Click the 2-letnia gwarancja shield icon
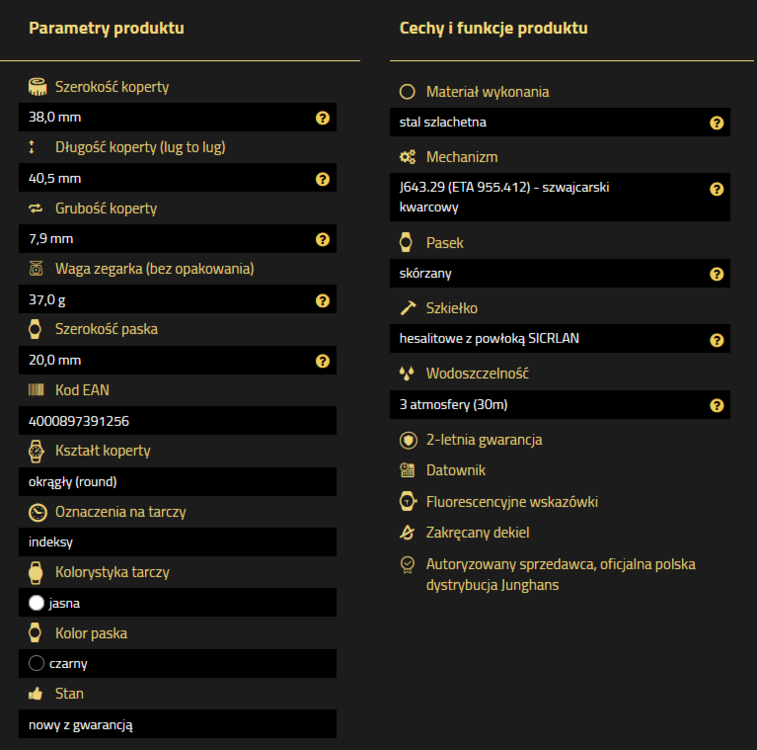The image size is (757, 750). pos(407,440)
